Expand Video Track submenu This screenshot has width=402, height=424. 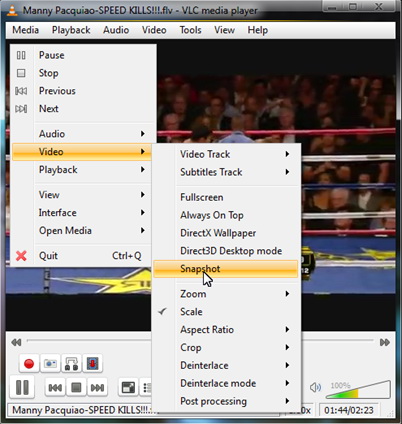click(x=225, y=154)
